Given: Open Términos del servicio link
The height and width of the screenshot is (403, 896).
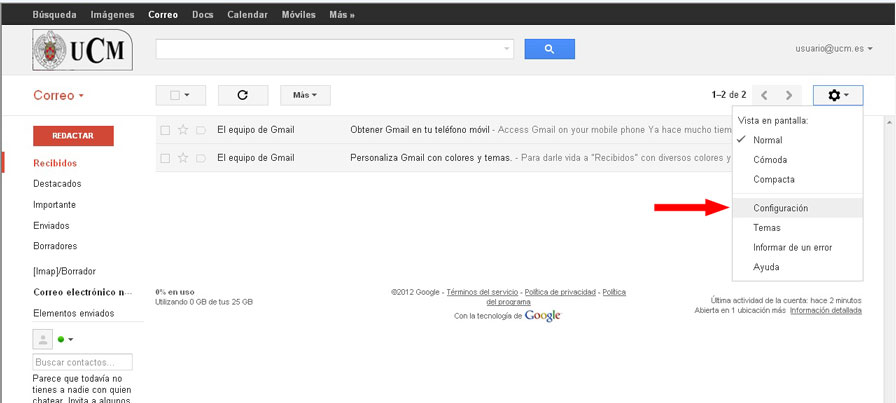Looking at the screenshot, I should (482, 292).
